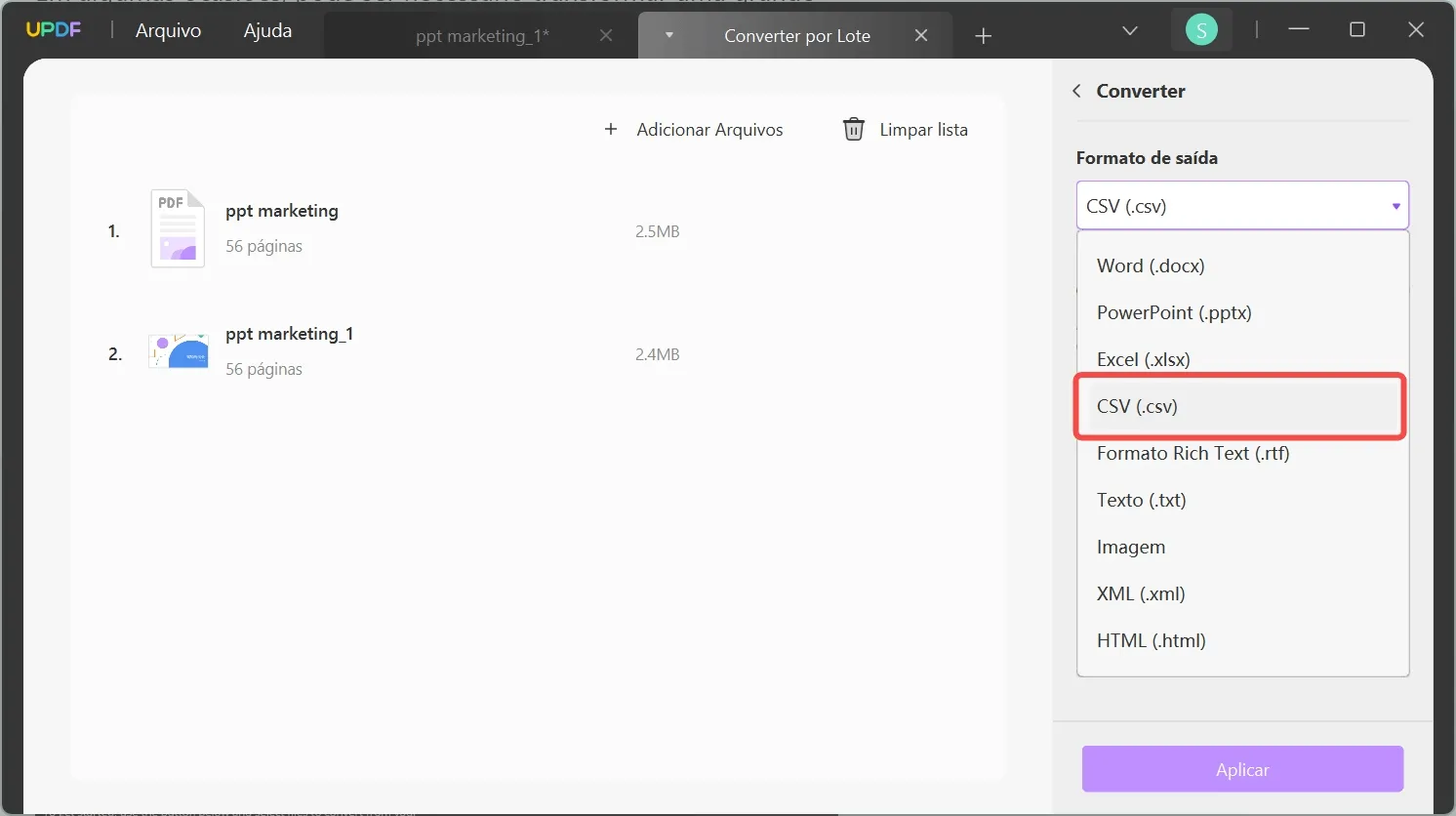Image resolution: width=1456 pixels, height=816 pixels.
Task: Click the UPDF logo
Action: click(x=54, y=29)
